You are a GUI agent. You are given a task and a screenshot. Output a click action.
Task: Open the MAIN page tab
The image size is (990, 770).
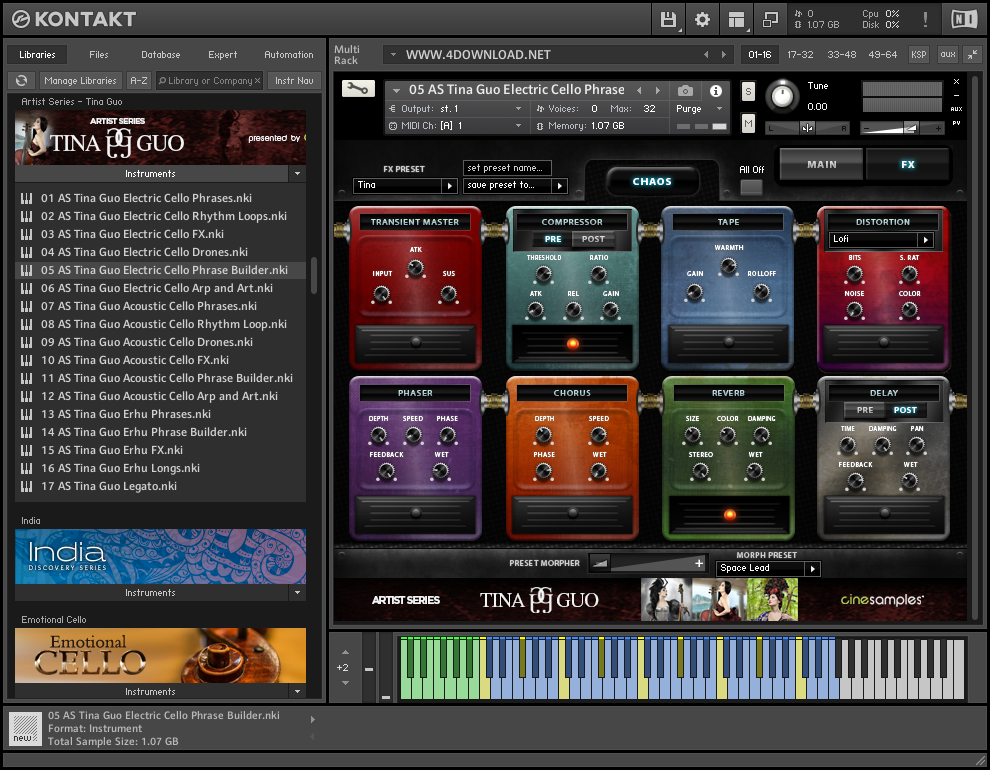(821, 165)
